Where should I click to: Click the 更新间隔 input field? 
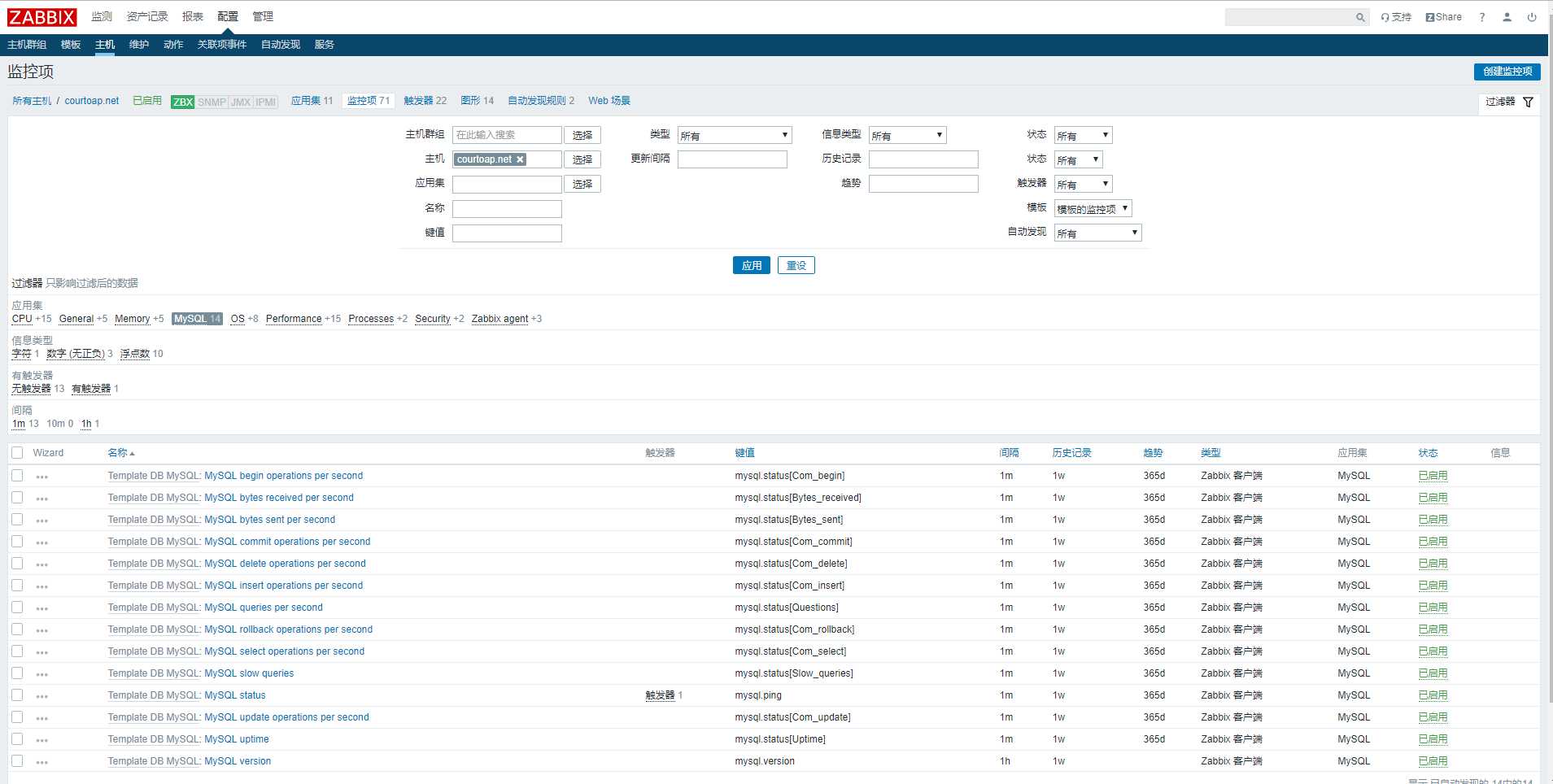pos(732,159)
